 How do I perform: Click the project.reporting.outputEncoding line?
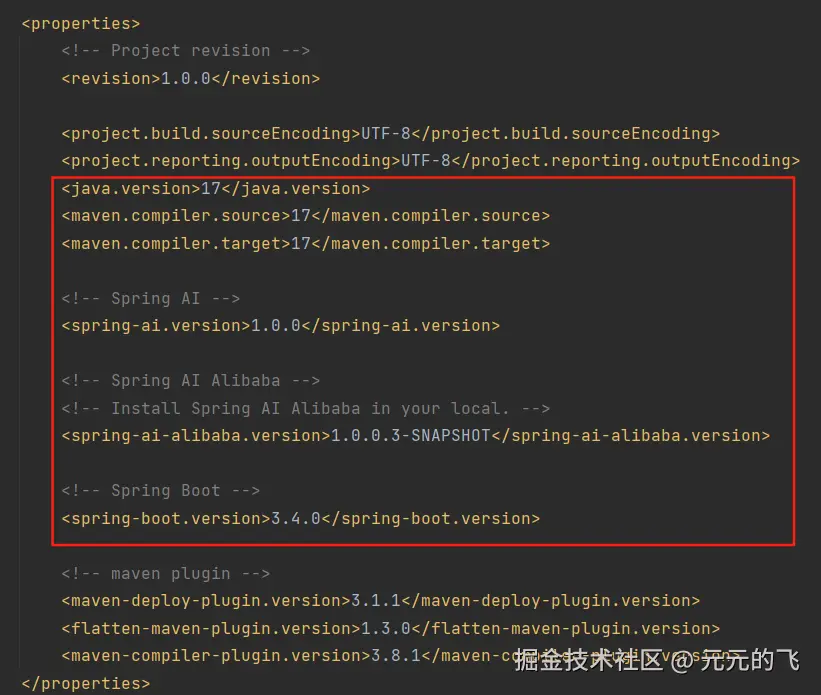click(x=430, y=161)
